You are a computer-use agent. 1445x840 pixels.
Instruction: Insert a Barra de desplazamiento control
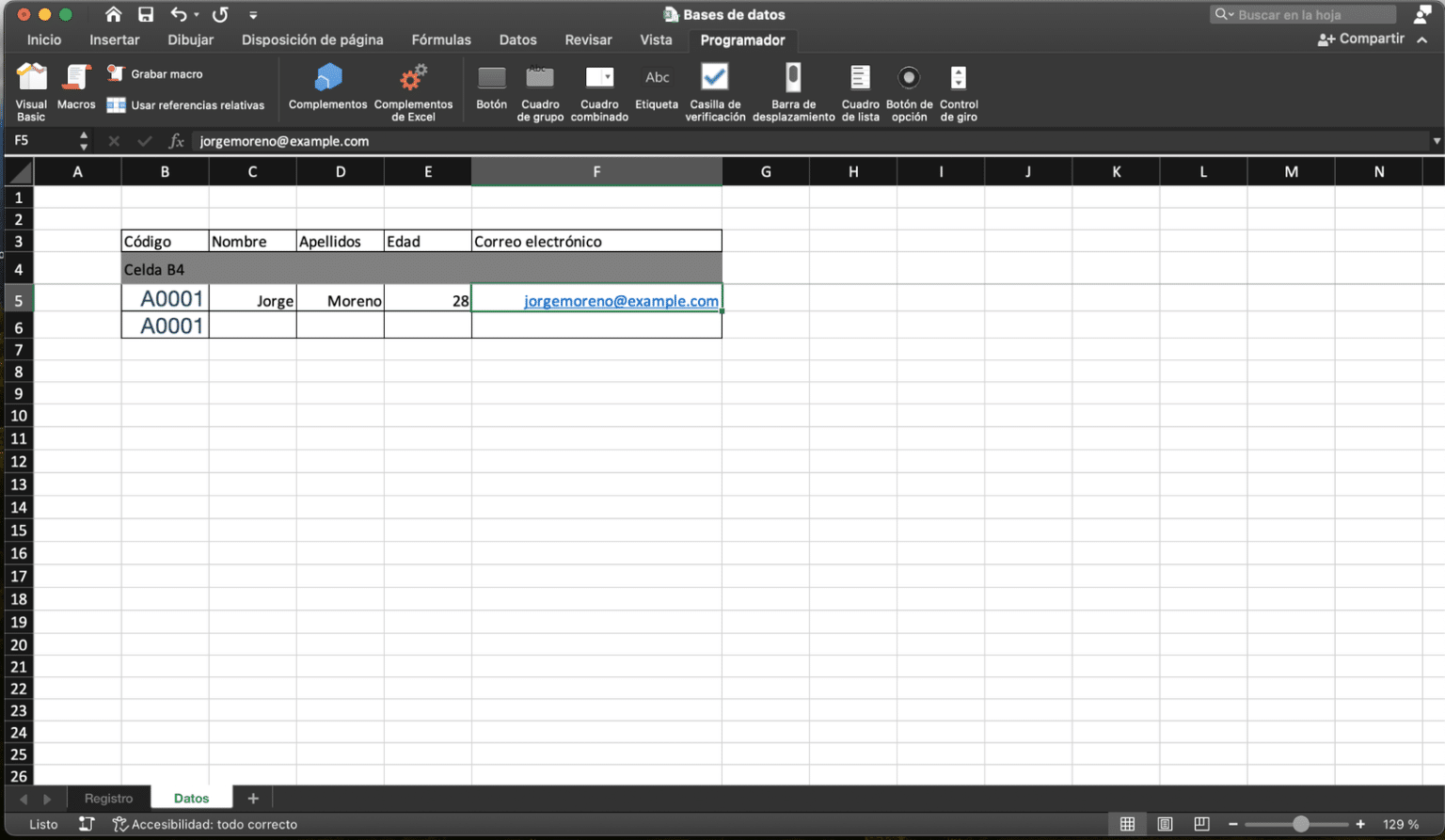click(793, 89)
